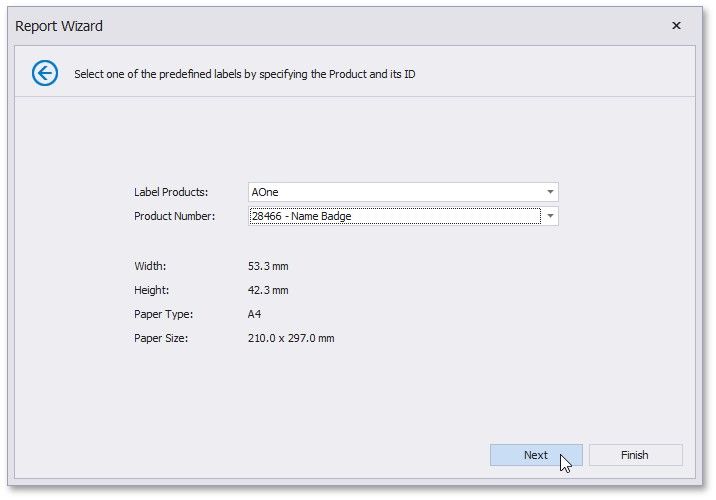Click the A4 paper type value

255,314
